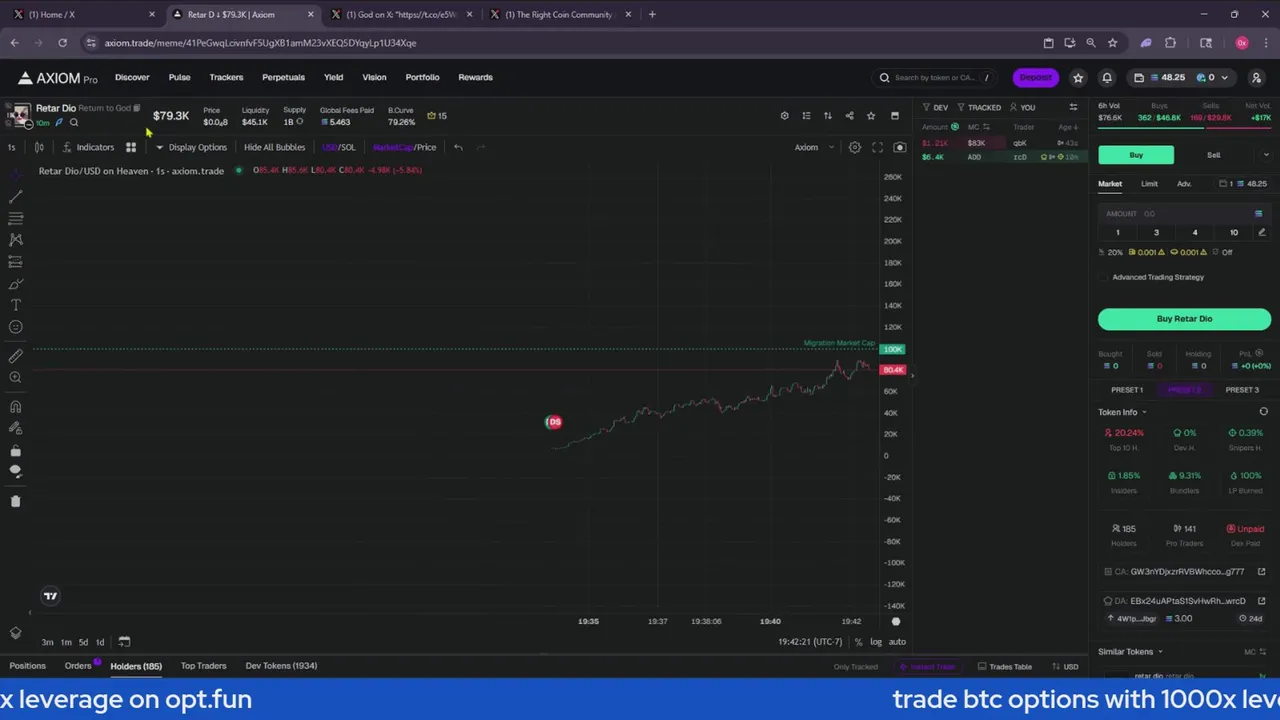Select the magnet snapping tool

tap(15, 407)
